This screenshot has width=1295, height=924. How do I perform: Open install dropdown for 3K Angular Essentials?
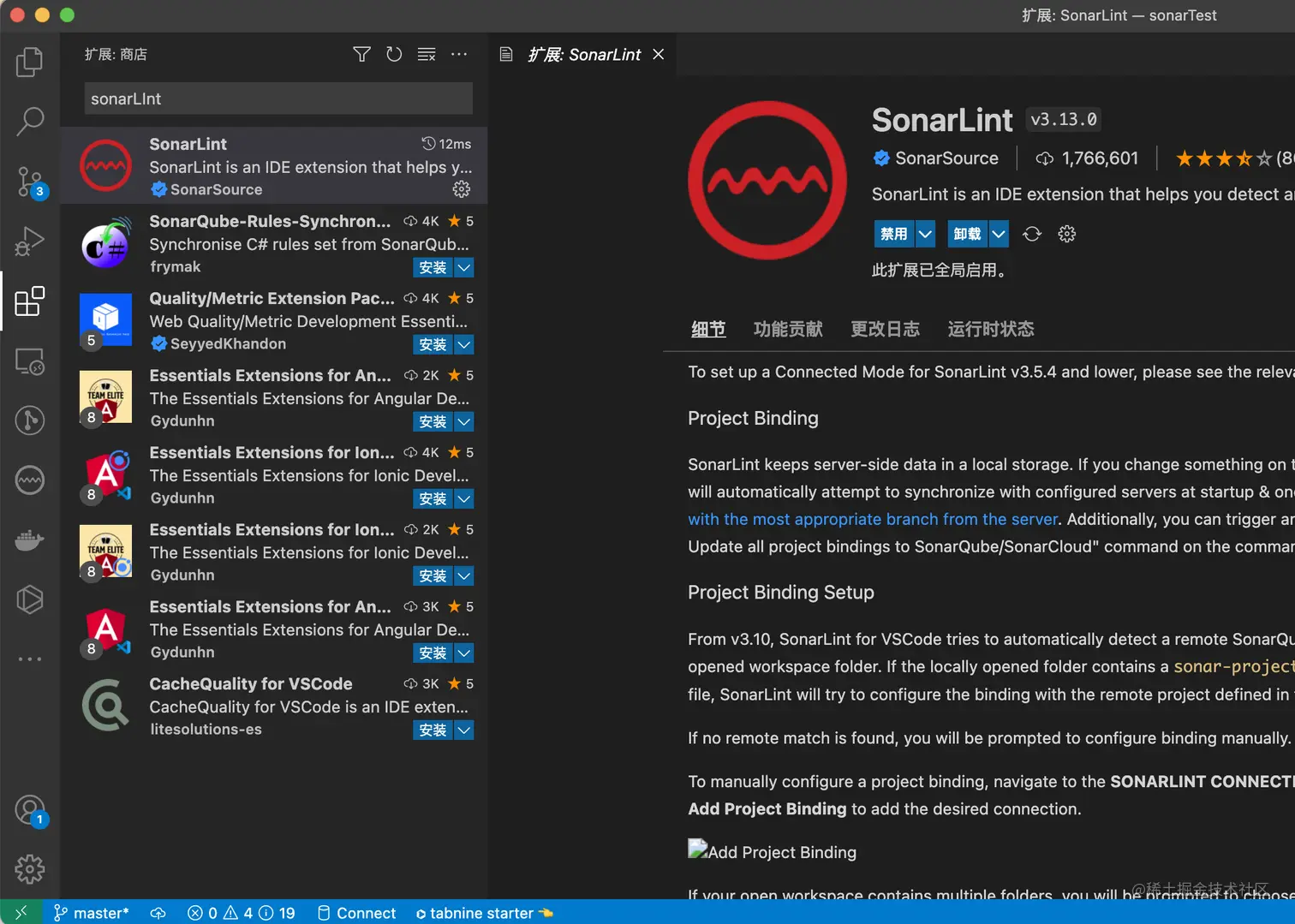[463, 653]
